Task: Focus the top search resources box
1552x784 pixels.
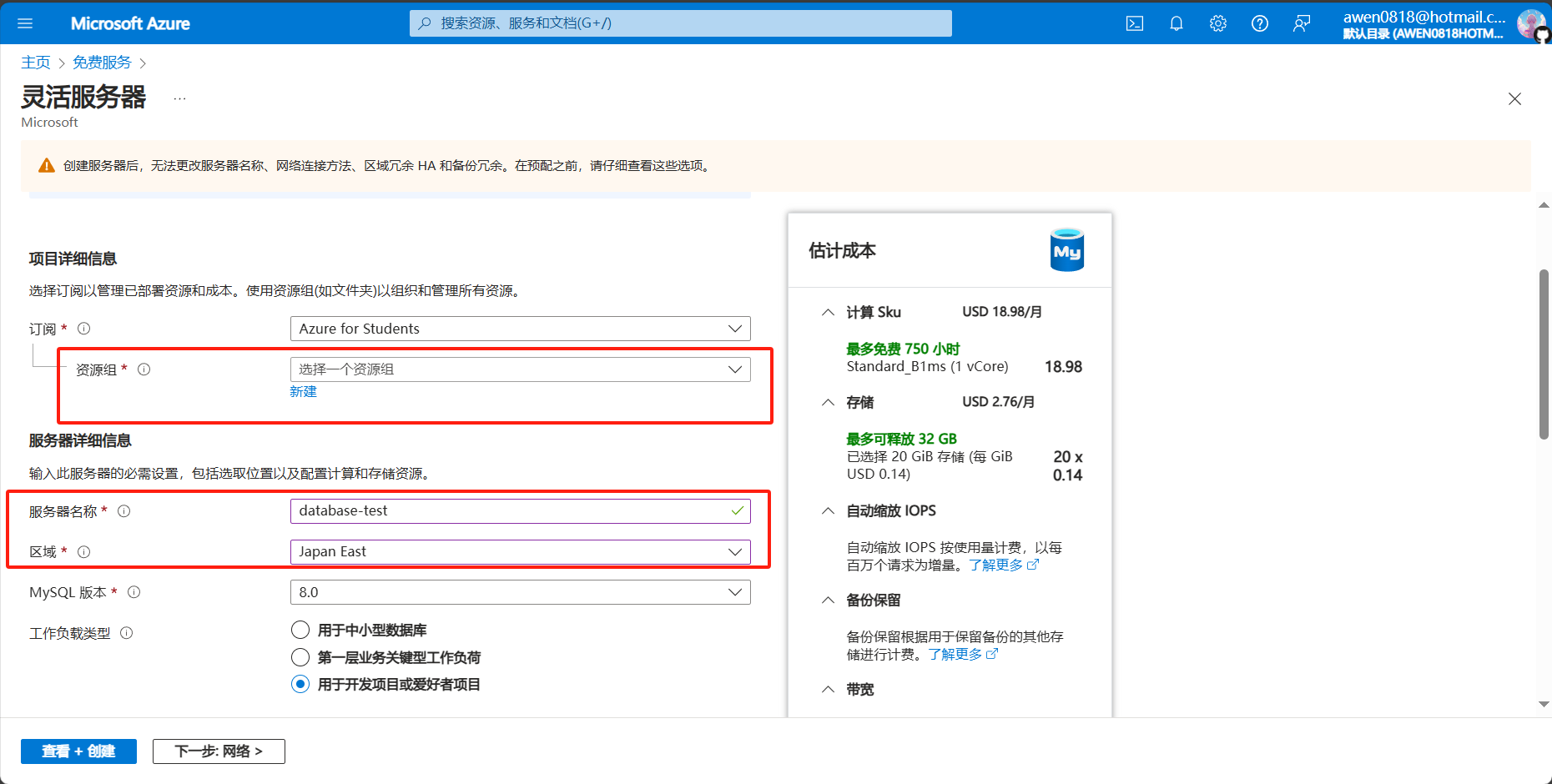Action: pyautogui.click(x=680, y=23)
